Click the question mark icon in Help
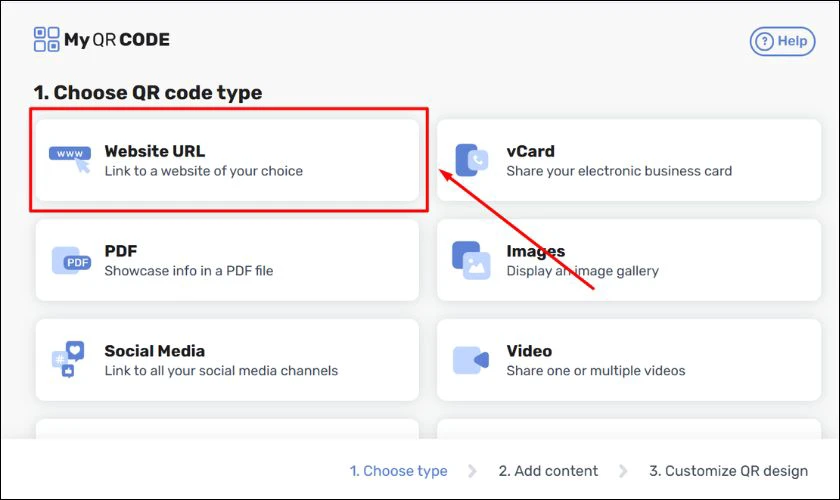840x500 pixels. (764, 41)
